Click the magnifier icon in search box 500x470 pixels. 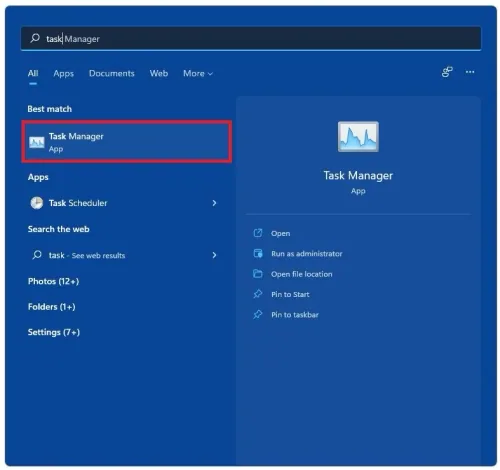tap(35, 38)
